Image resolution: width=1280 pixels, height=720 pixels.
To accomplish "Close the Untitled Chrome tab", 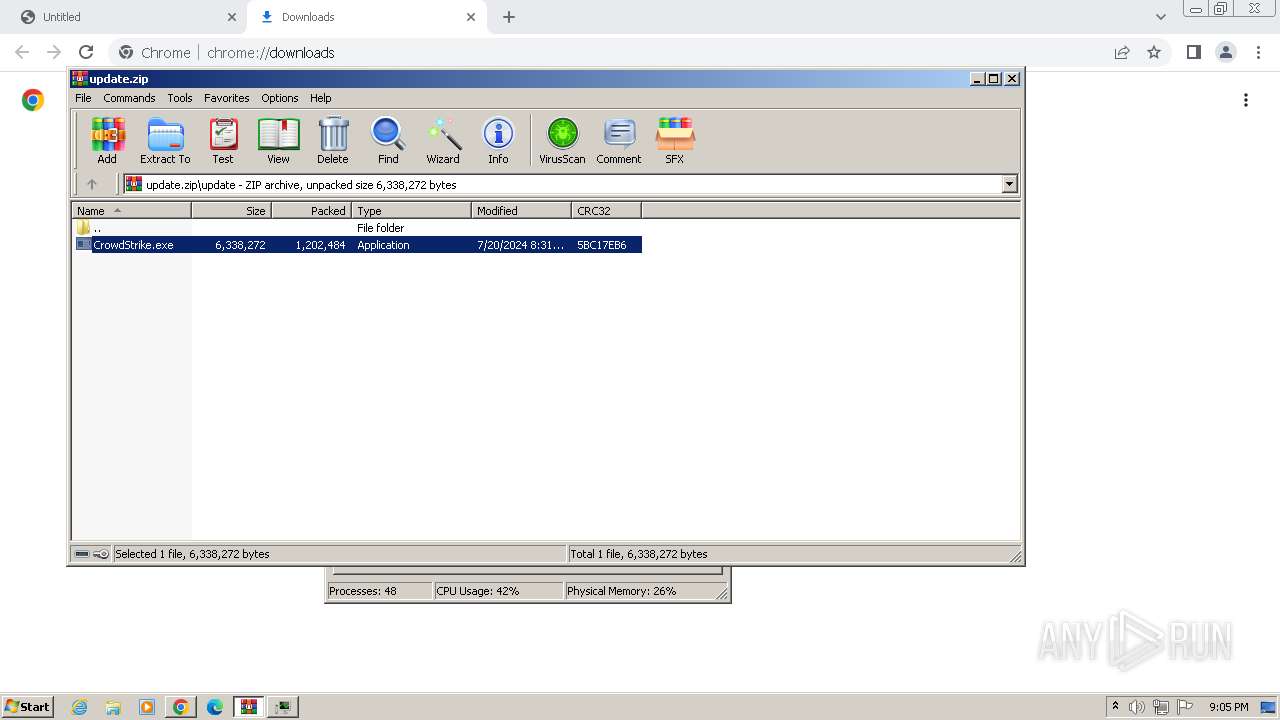I will [x=232, y=17].
